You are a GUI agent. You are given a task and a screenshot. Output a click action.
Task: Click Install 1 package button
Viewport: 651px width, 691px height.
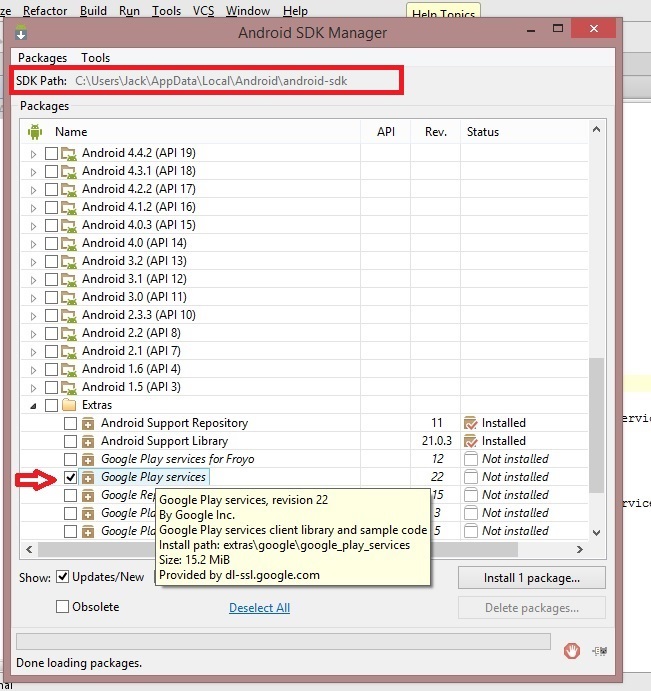(532, 578)
